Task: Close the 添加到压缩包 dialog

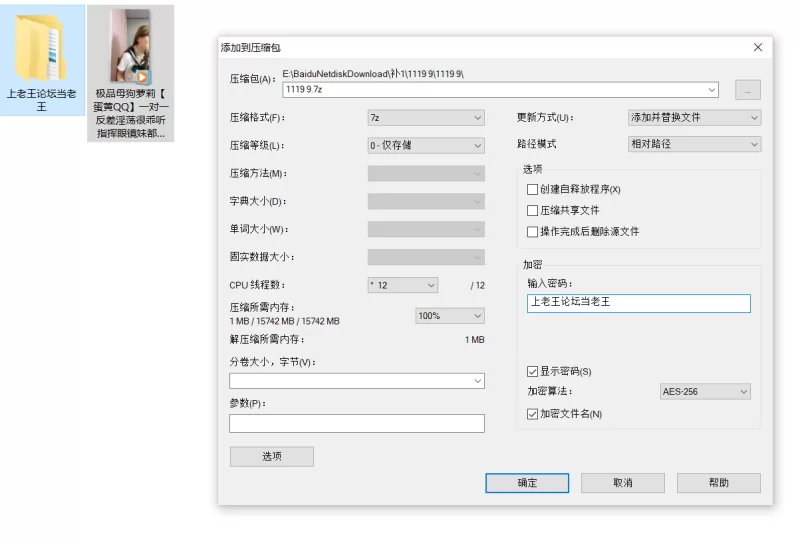Action: click(758, 47)
